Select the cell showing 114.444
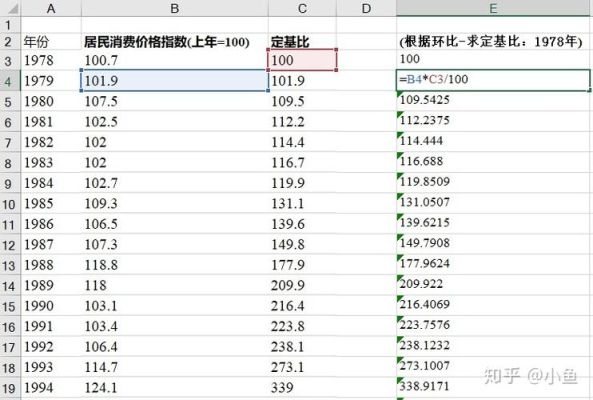 tap(493, 141)
